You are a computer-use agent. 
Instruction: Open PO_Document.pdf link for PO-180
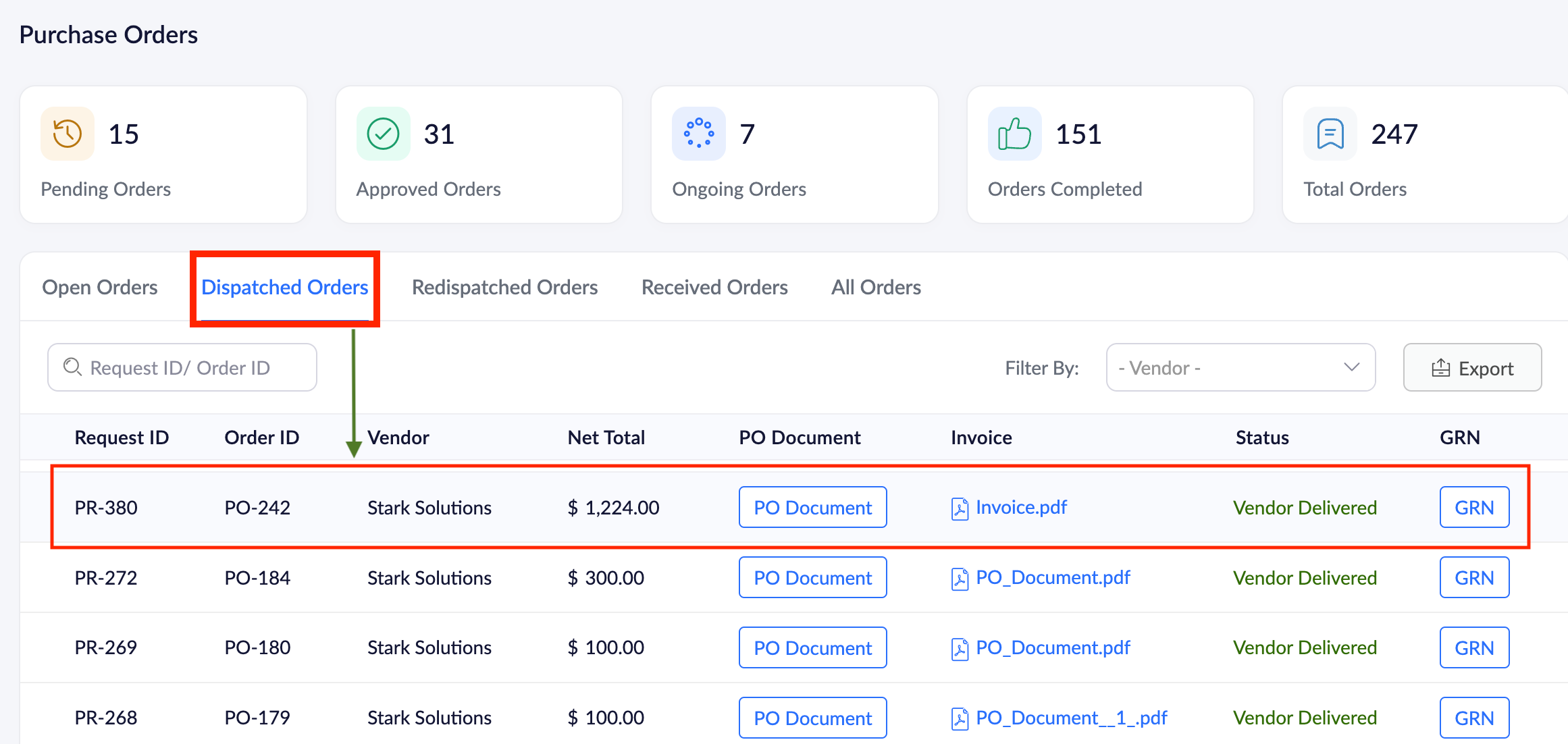coord(1053,648)
